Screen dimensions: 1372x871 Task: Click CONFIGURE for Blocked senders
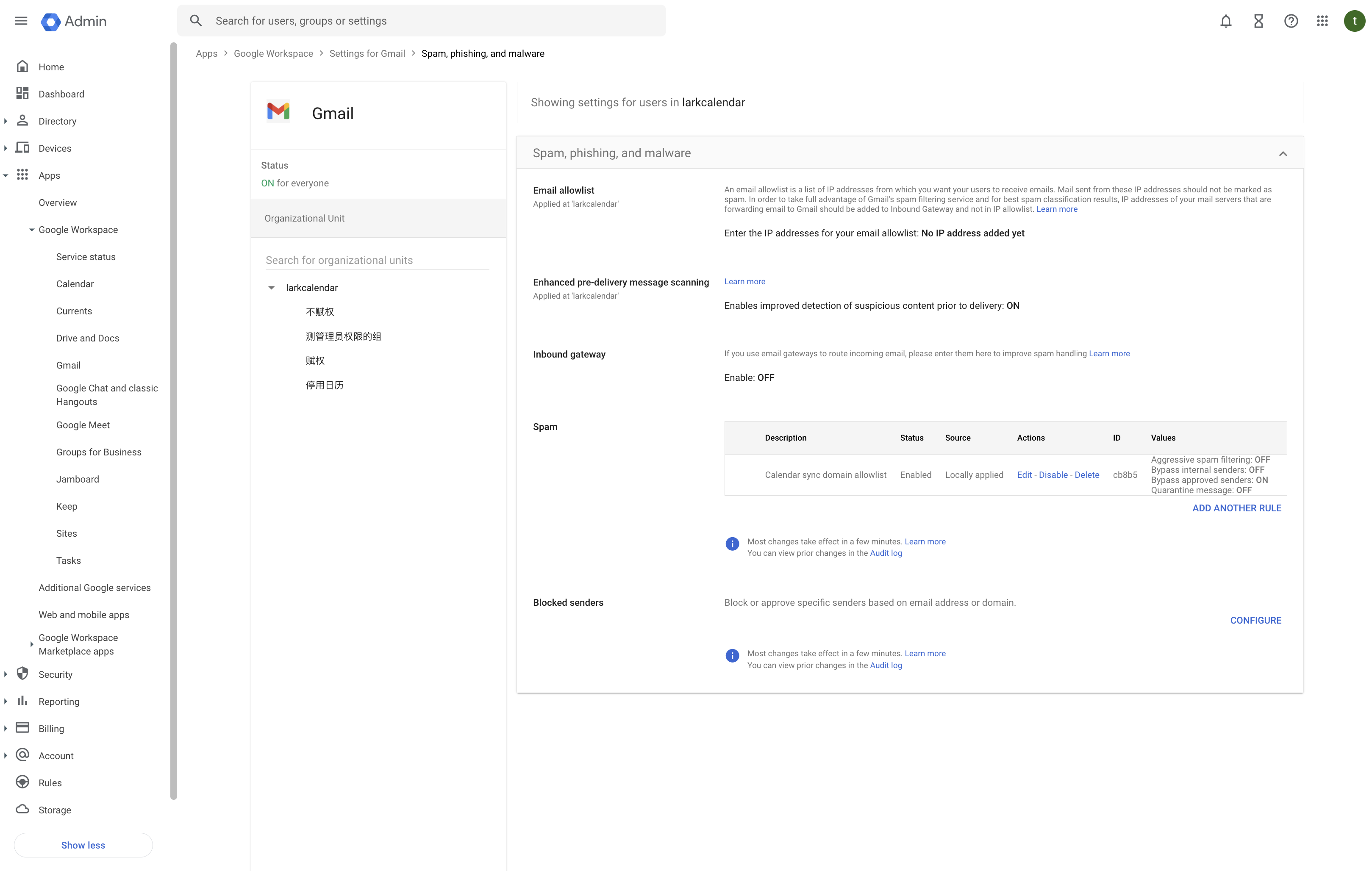pyautogui.click(x=1255, y=620)
